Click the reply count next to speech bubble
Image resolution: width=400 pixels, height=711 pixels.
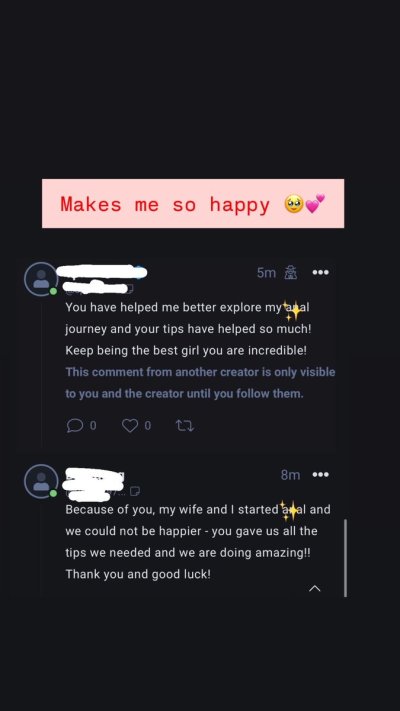point(93,425)
